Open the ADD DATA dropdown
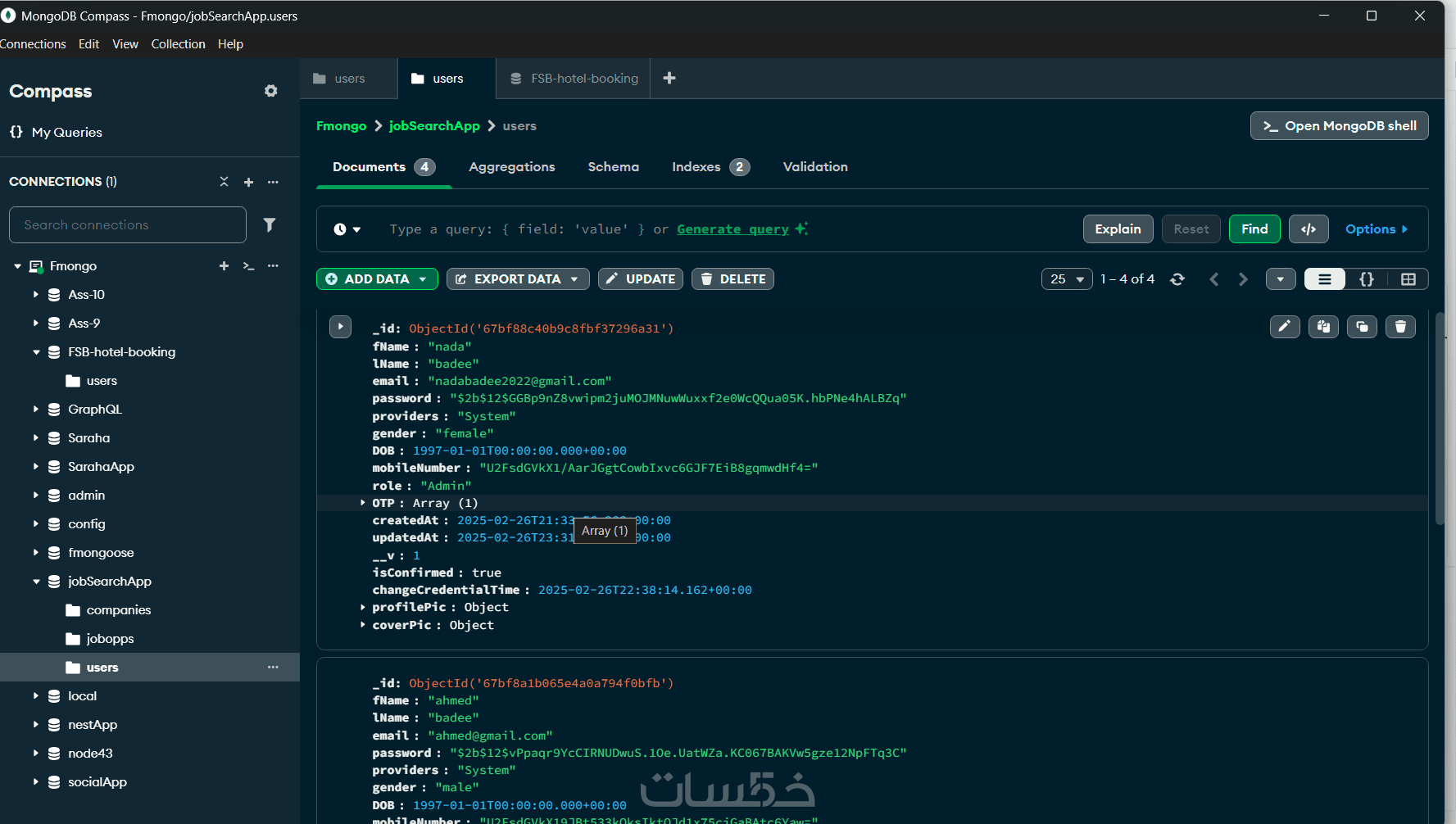 (x=377, y=279)
